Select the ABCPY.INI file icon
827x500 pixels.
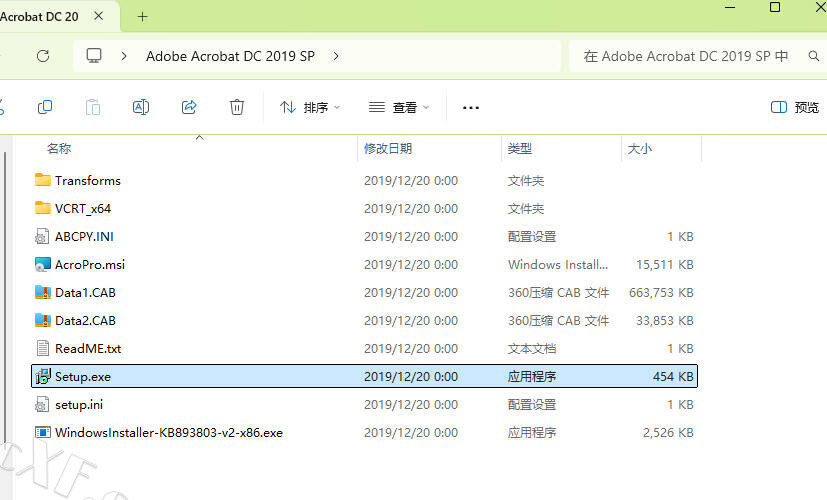pos(43,236)
